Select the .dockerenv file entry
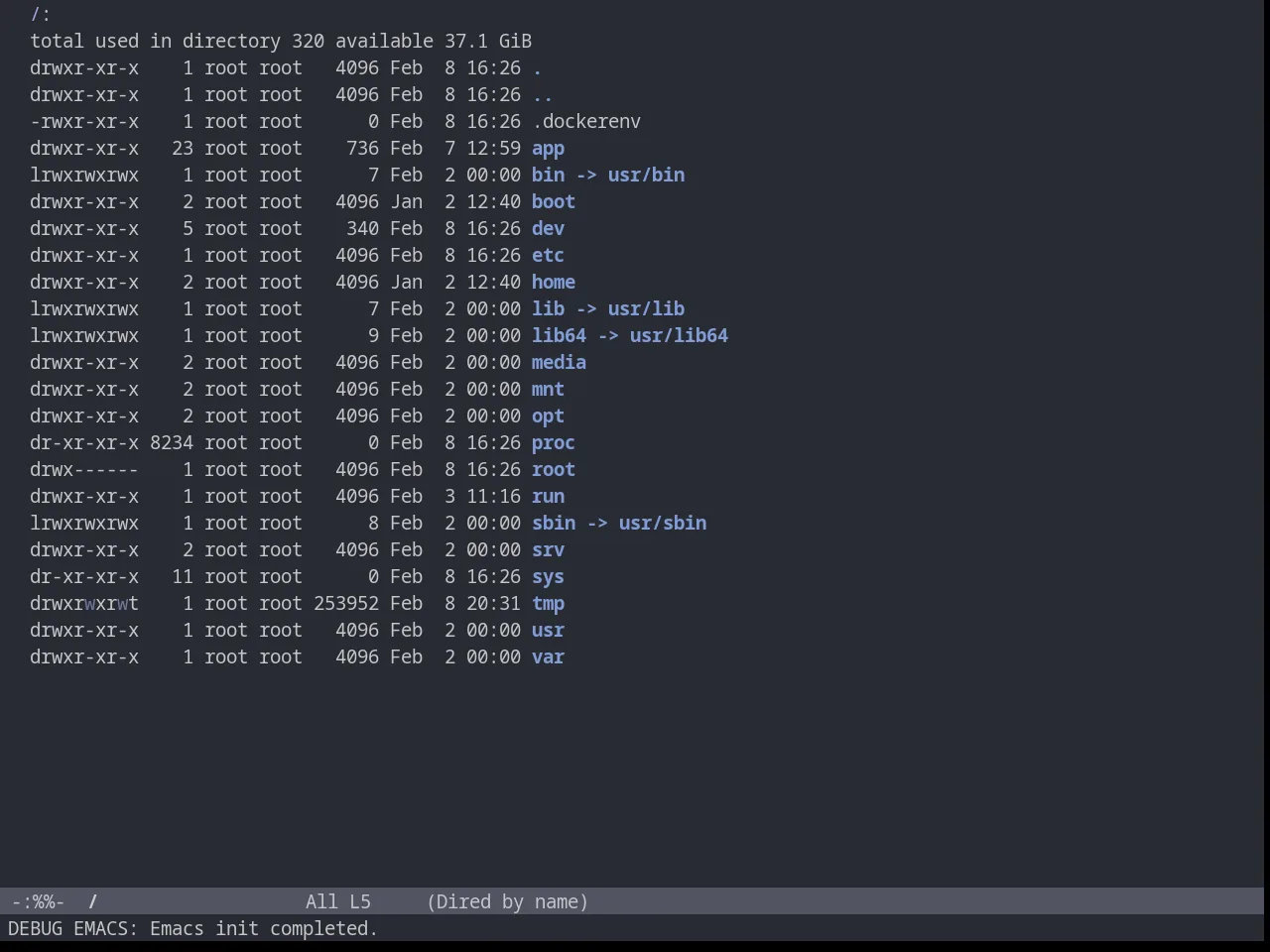The image size is (1270, 952). pyautogui.click(x=586, y=122)
